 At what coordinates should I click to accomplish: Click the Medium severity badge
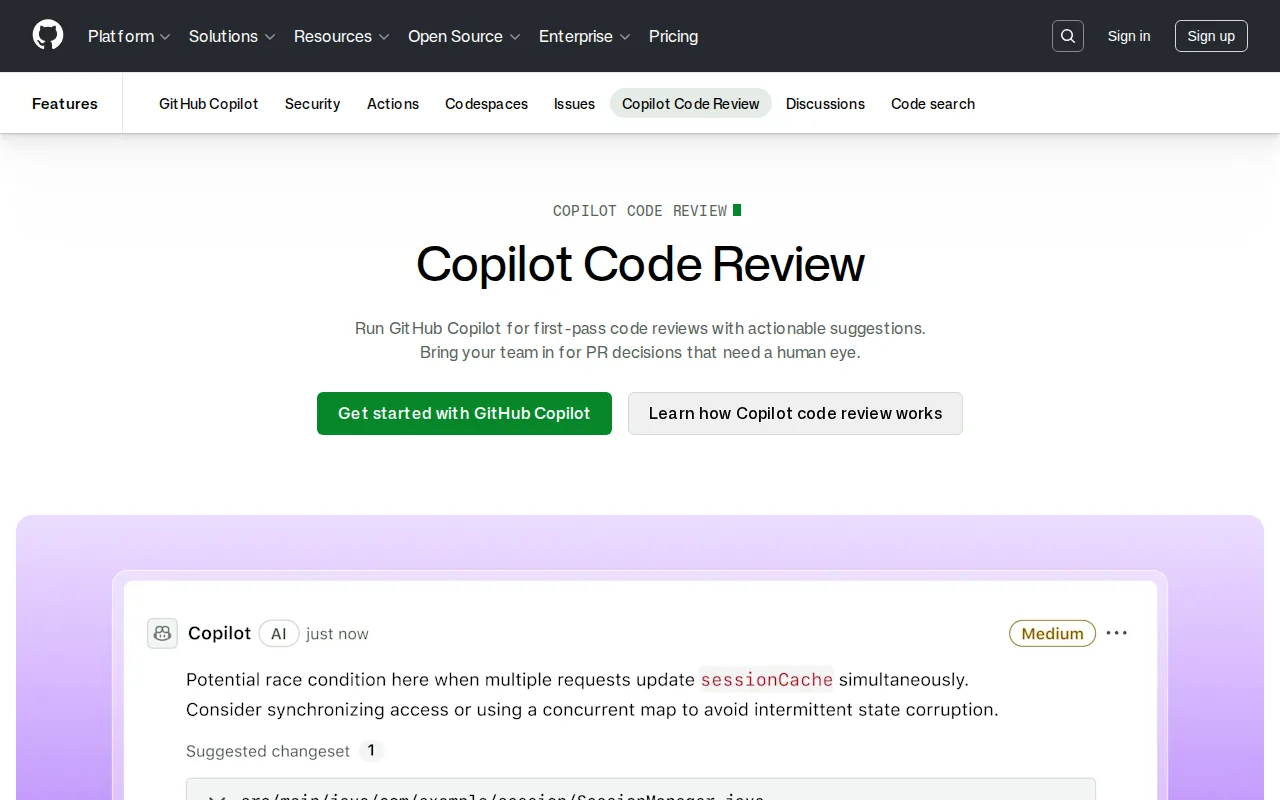[x=1052, y=633]
